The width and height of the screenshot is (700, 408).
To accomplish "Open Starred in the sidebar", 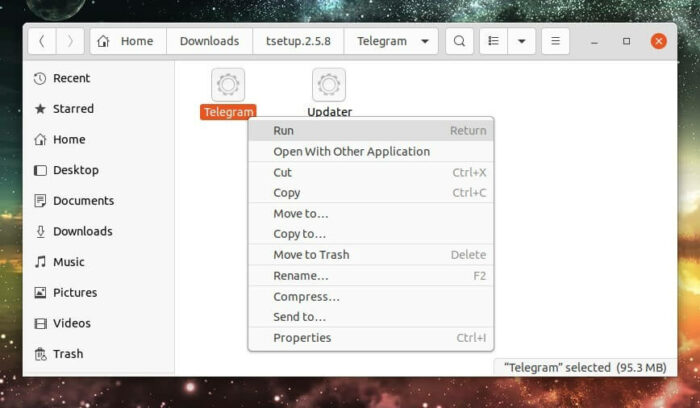I will [98, 109].
